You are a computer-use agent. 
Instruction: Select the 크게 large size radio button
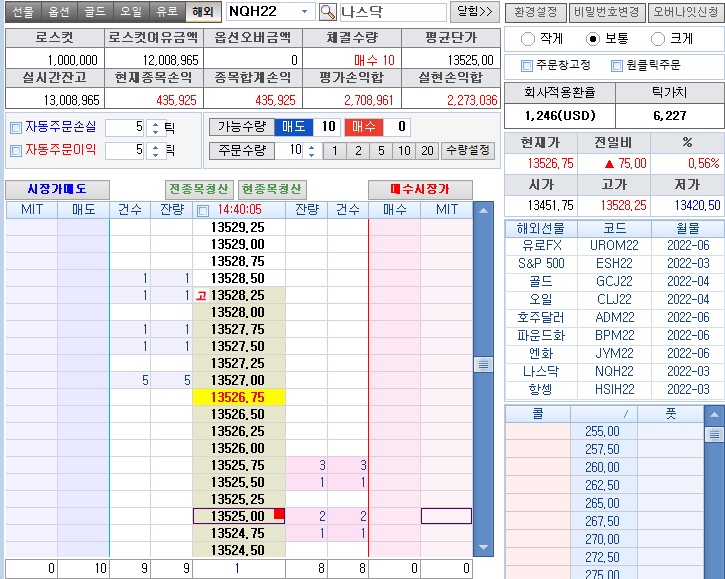click(x=657, y=39)
